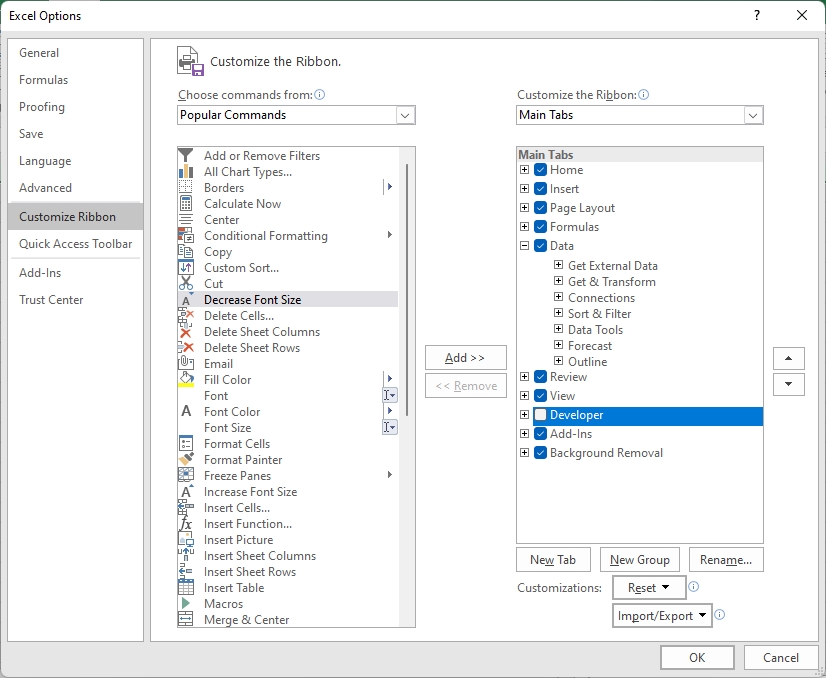Click the Move Down arrow button
The image size is (826, 678).
(x=789, y=384)
